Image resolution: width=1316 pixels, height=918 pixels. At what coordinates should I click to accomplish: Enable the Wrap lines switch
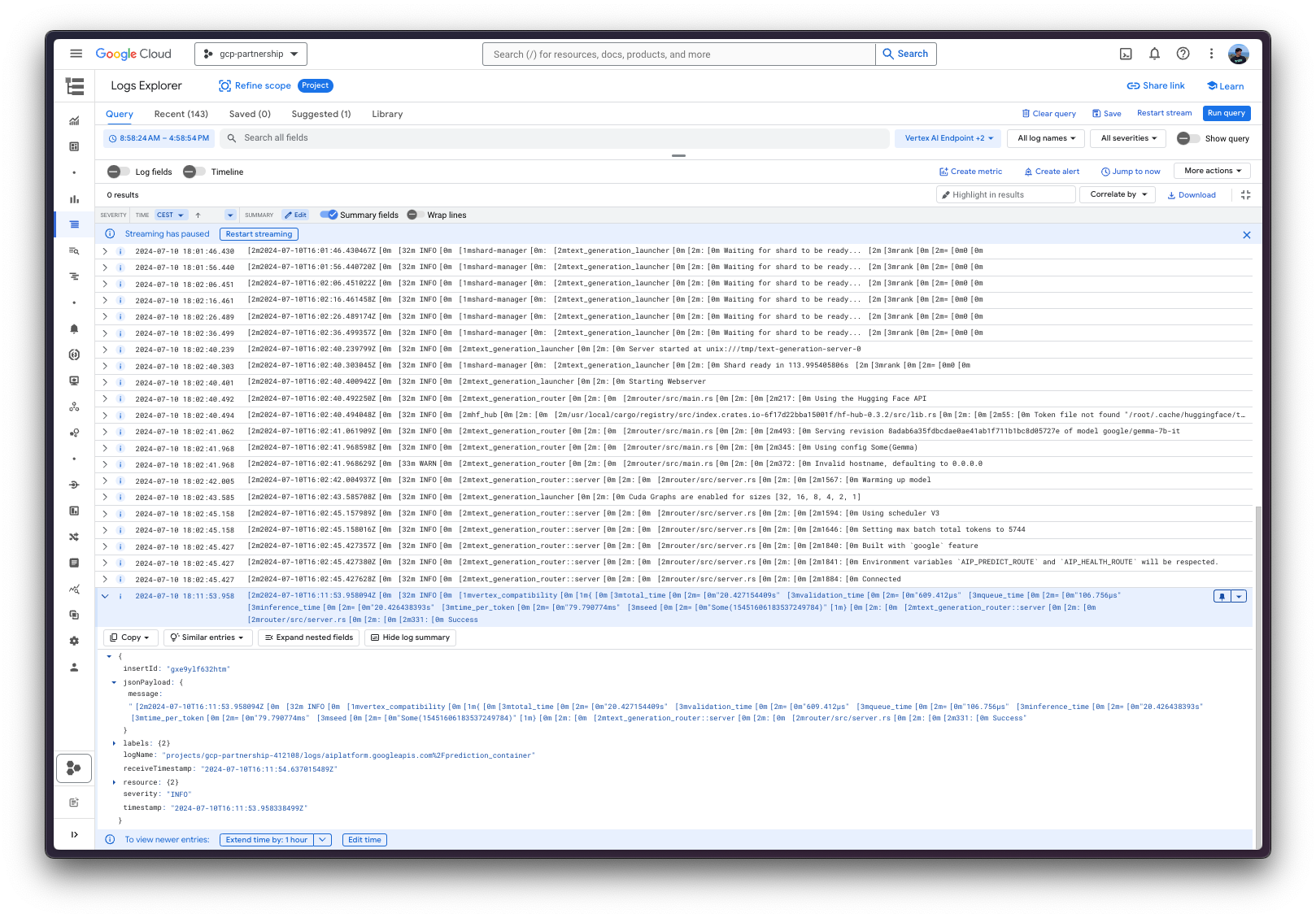point(416,215)
